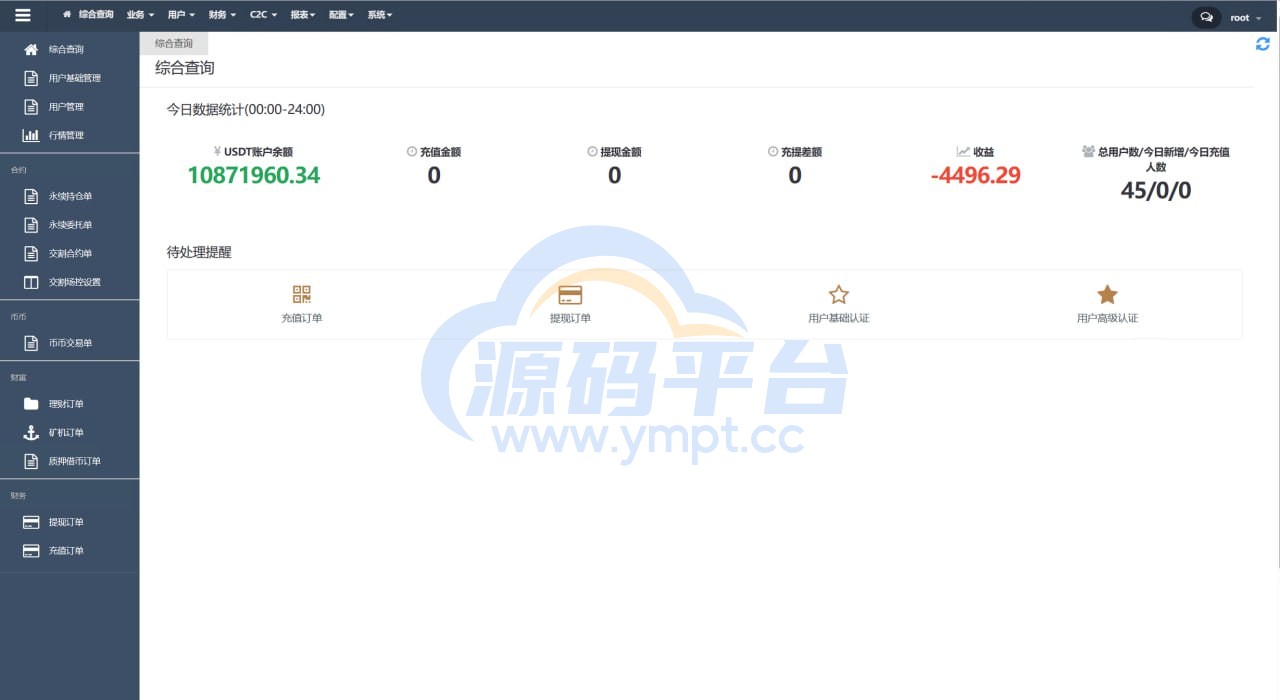Open 永续持仓单 document icon
Screen dimensions: 1280x700
(31, 196)
